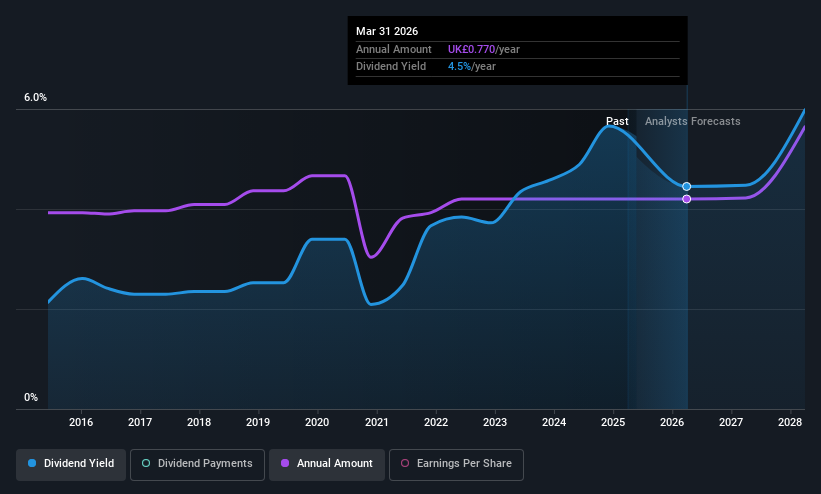Click the 0% y-axis label

31,397
